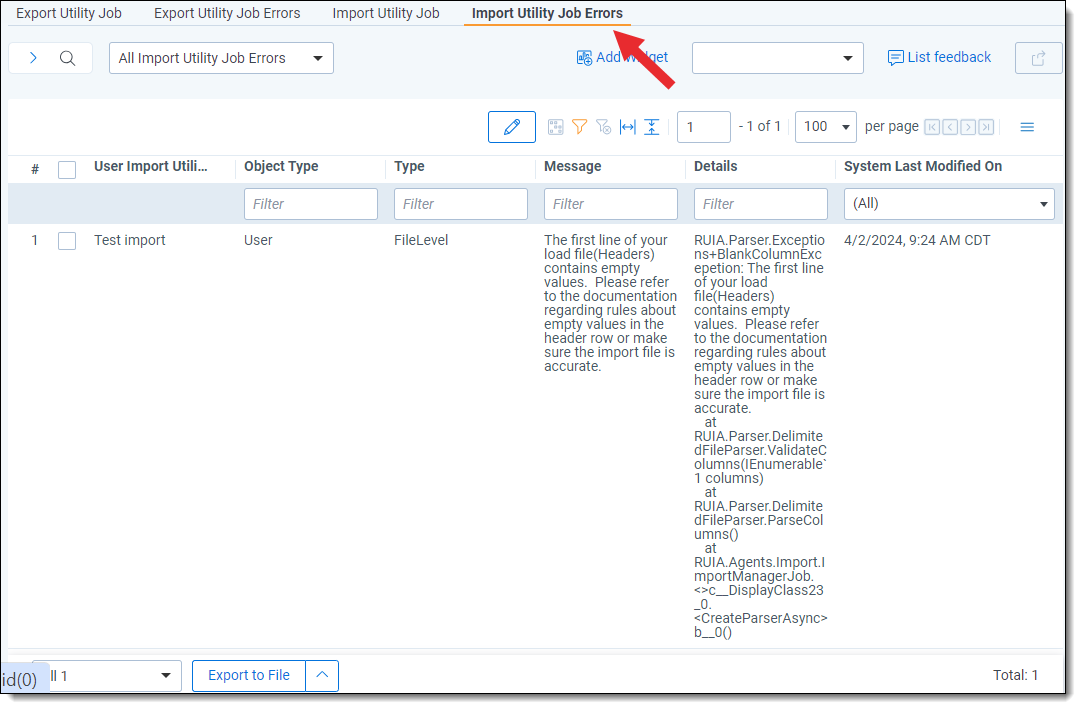Click the search magnifier icon
Image resolution: width=1081 pixels, height=709 pixels.
click(x=68, y=58)
